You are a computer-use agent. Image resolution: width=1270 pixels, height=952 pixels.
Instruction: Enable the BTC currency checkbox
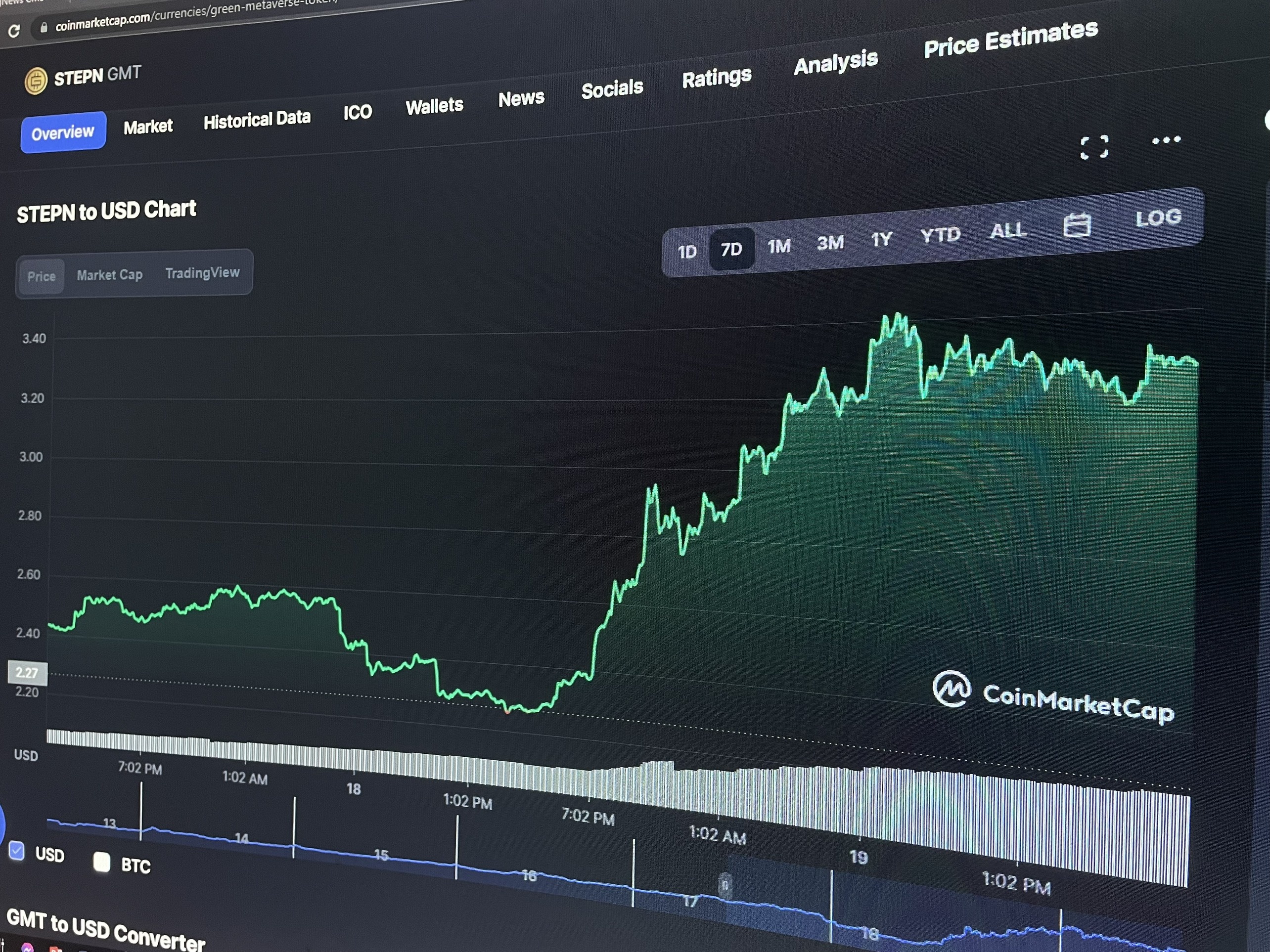101,862
